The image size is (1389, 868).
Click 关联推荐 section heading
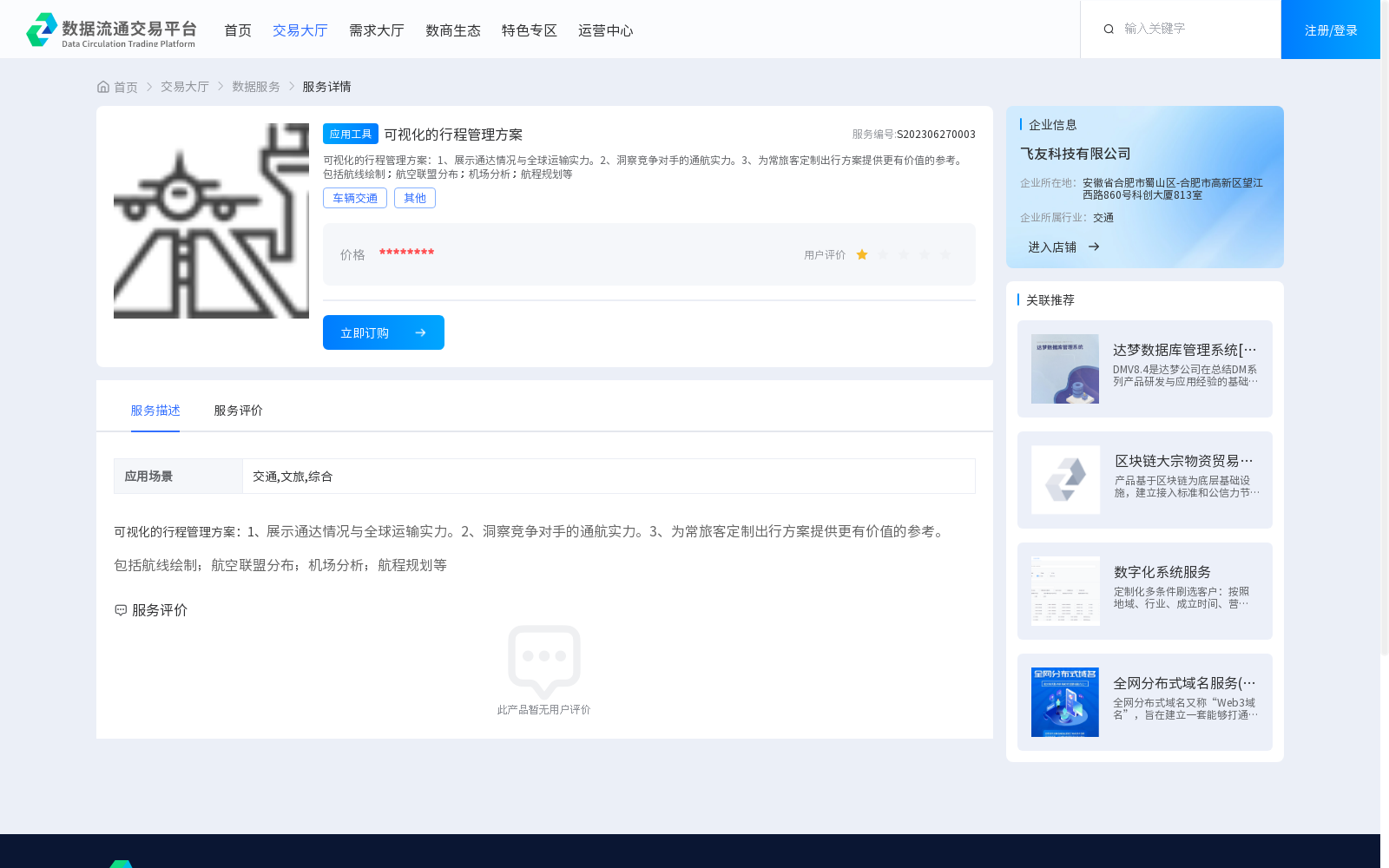pyautogui.click(x=1050, y=300)
